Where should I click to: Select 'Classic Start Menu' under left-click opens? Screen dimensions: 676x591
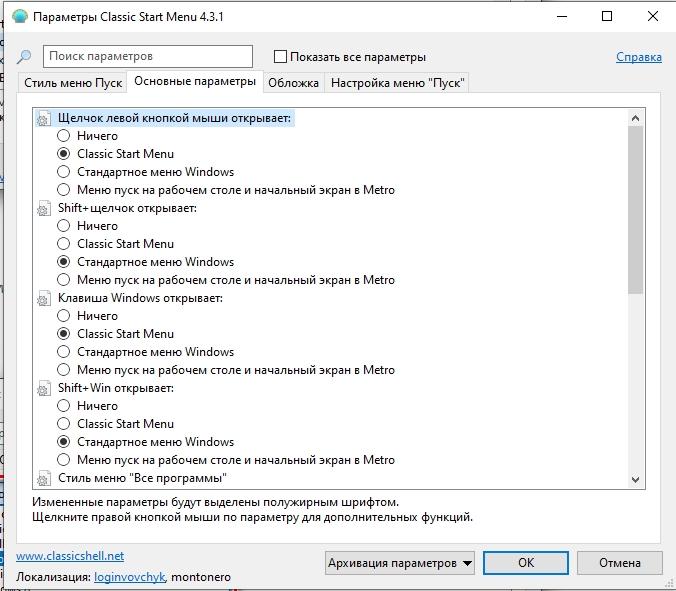coord(63,154)
